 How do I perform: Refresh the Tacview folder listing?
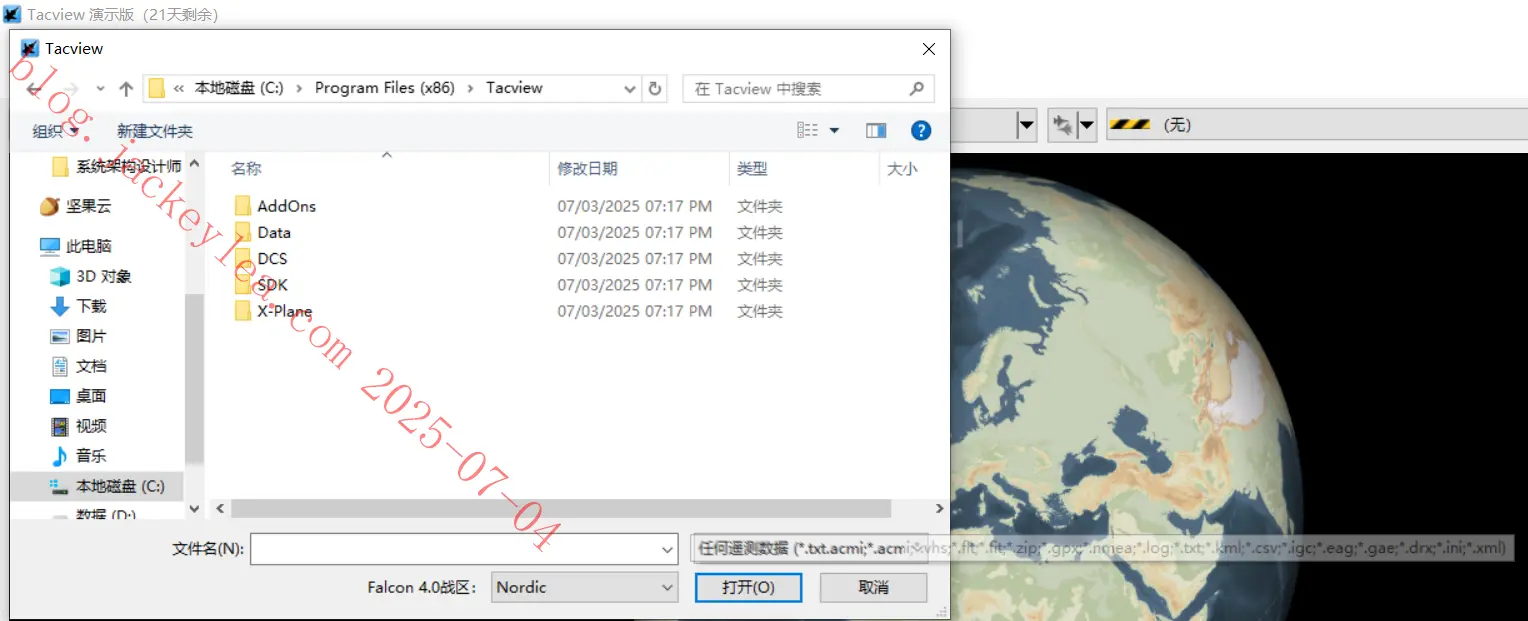click(655, 88)
